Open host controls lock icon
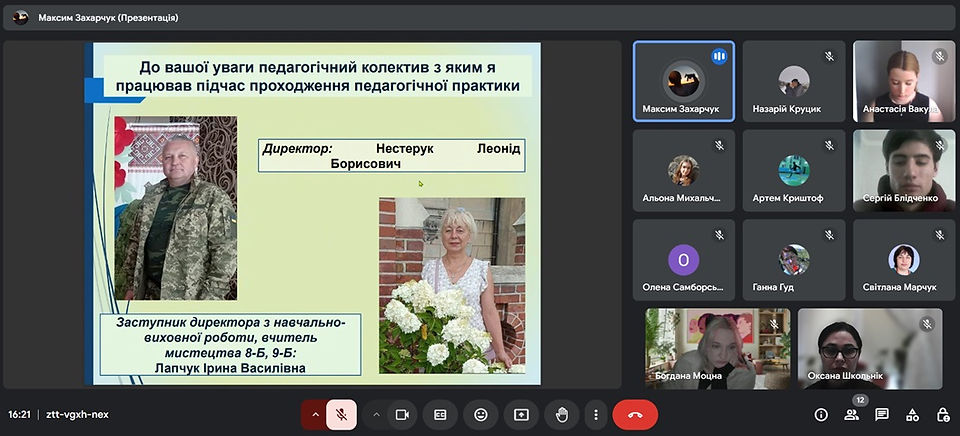This screenshot has height=436, width=960. click(943, 415)
